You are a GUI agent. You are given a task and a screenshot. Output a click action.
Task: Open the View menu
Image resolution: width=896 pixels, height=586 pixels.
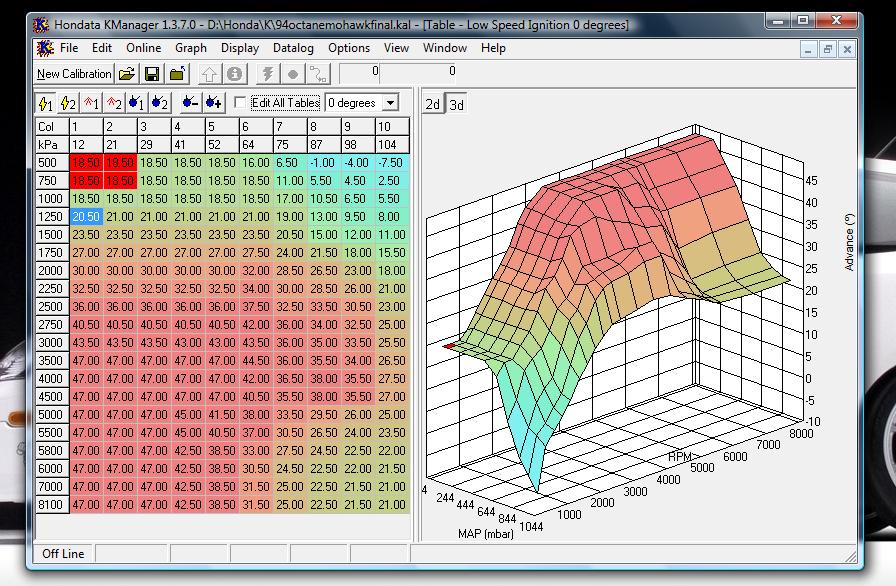tap(396, 48)
